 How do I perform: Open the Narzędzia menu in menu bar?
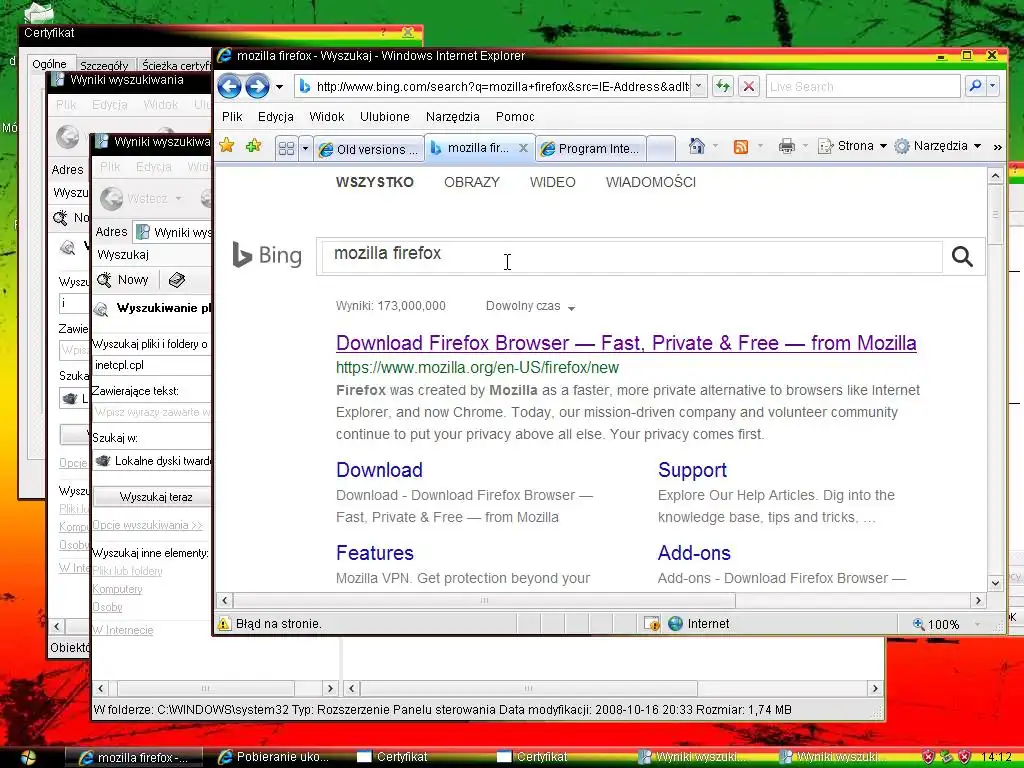[453, 117]
